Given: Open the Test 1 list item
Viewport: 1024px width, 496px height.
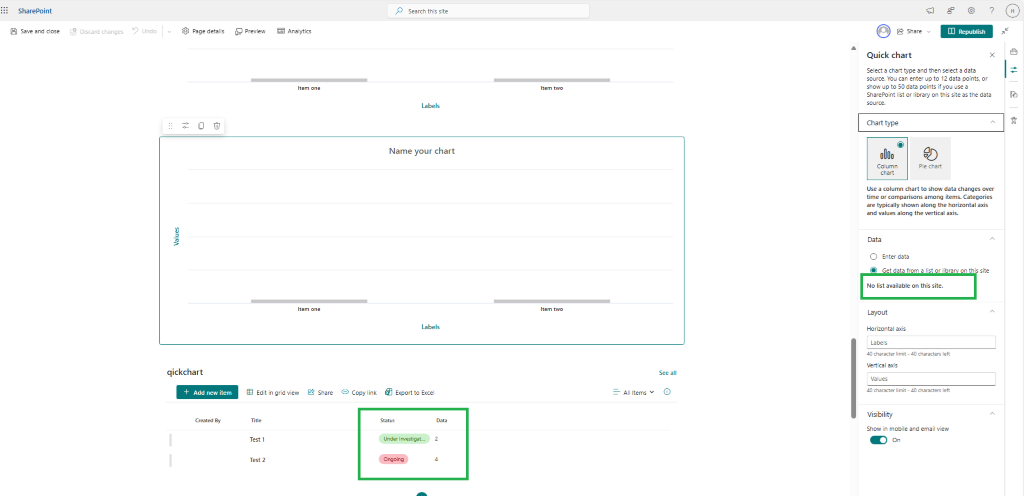Looking at the screenshot, I should tap(257, 440).
